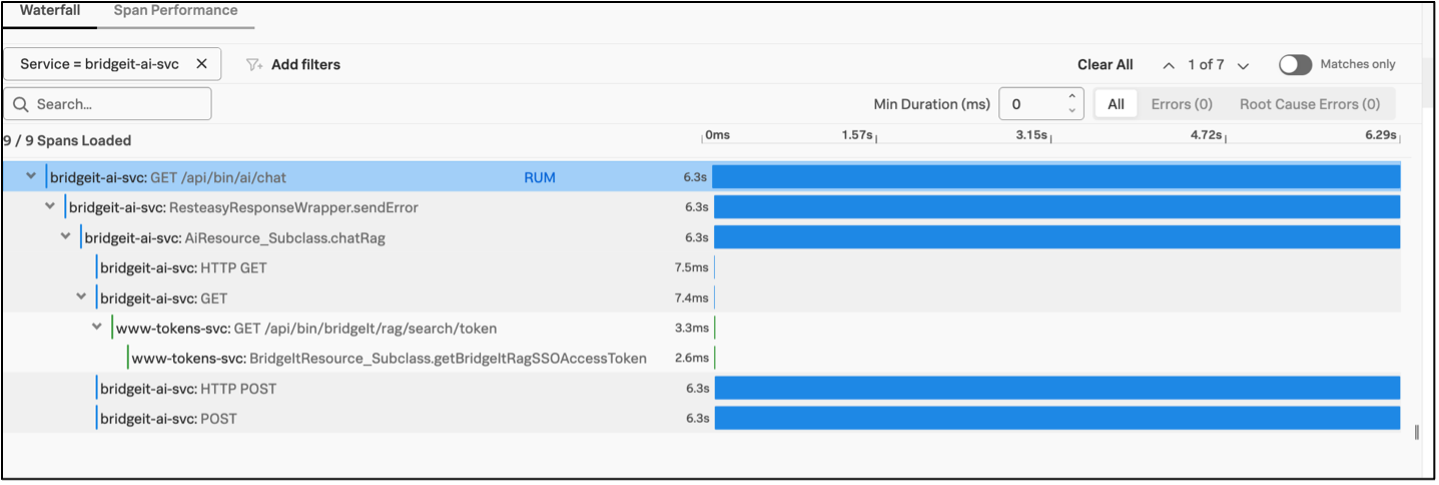
Task: Click the Add filters funnel icon
Action: point(254,64)
